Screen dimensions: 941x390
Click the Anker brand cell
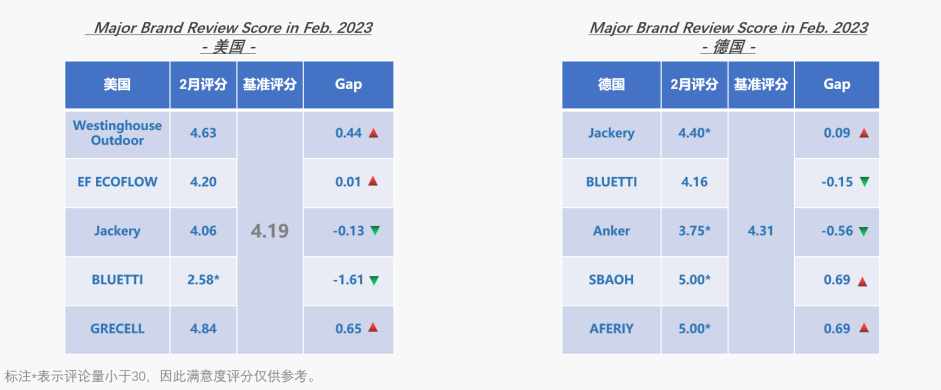coord(611,231)
